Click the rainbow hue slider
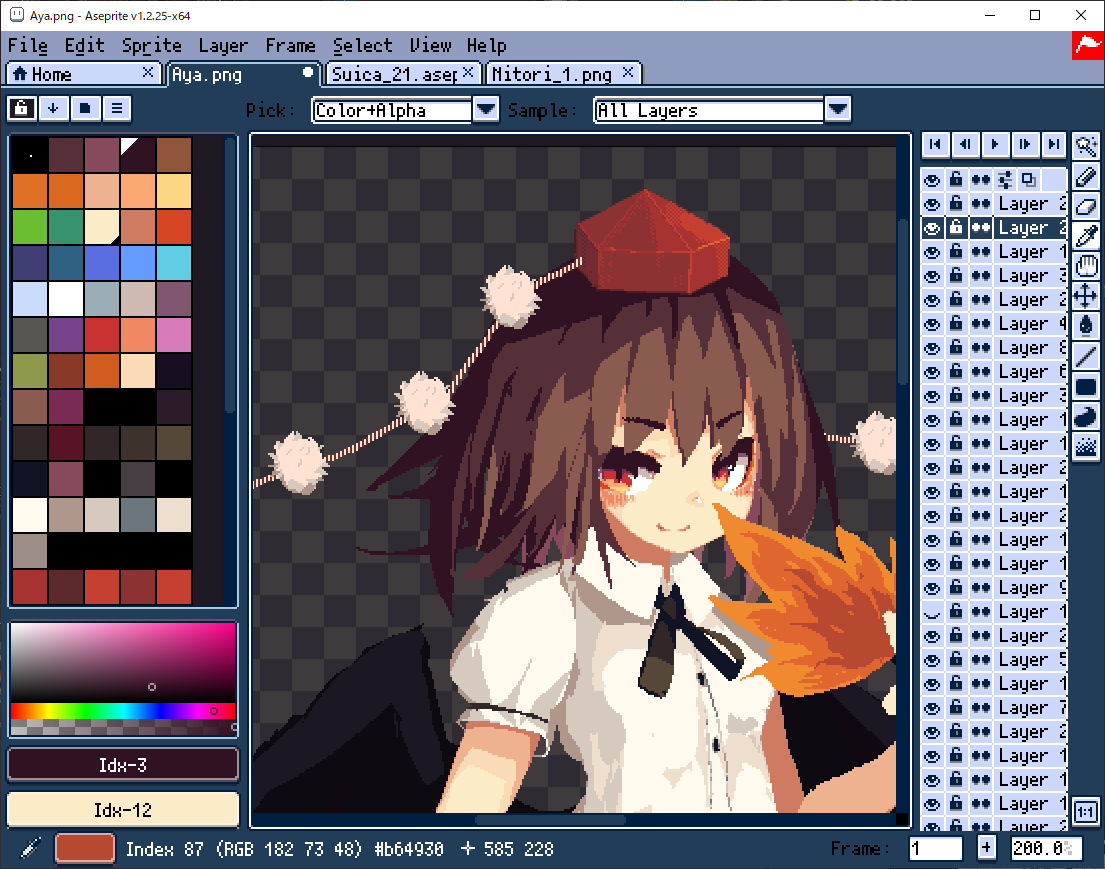This screenshot has width=1105, height=869. [x=123, y=711]
